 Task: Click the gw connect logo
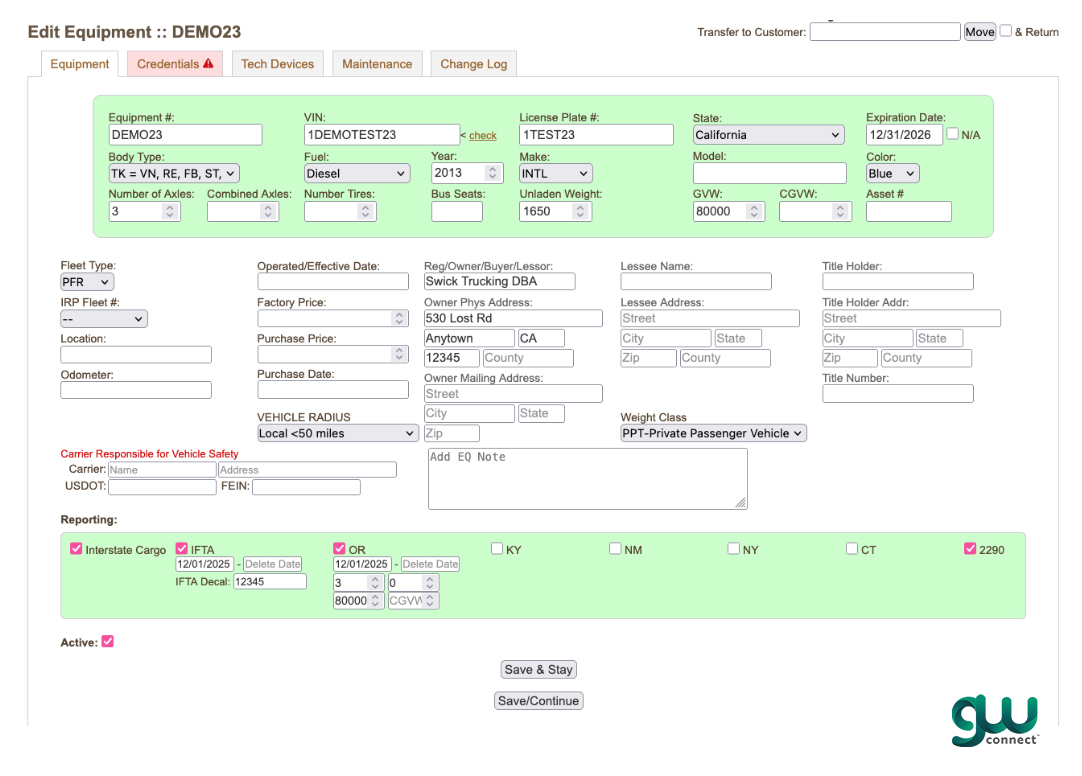tap(994, 720)
